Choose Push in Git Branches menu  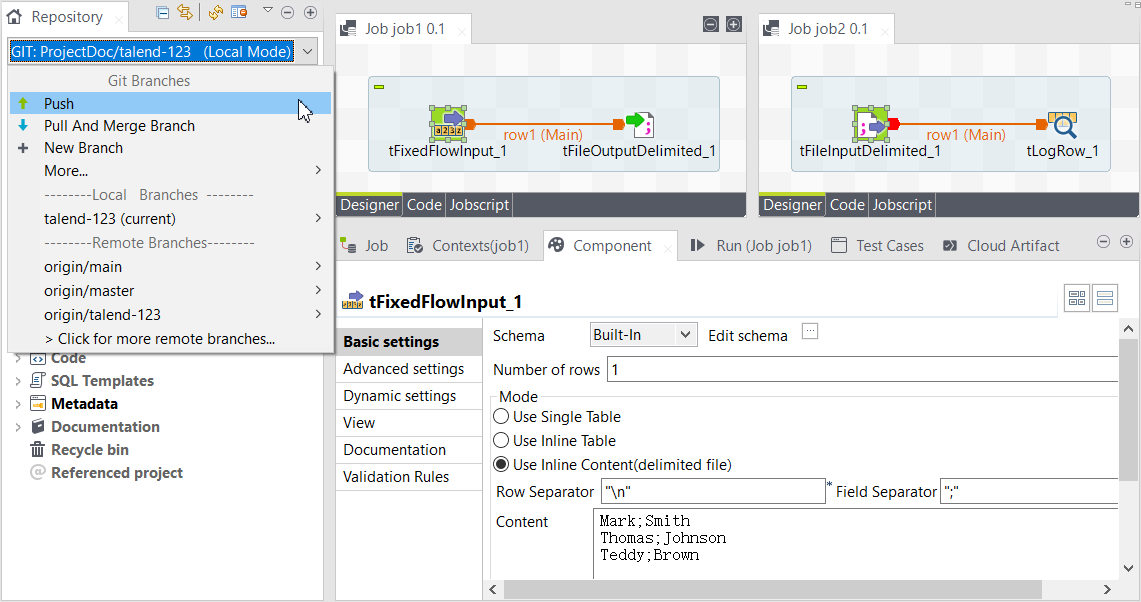tap(170, 103)
